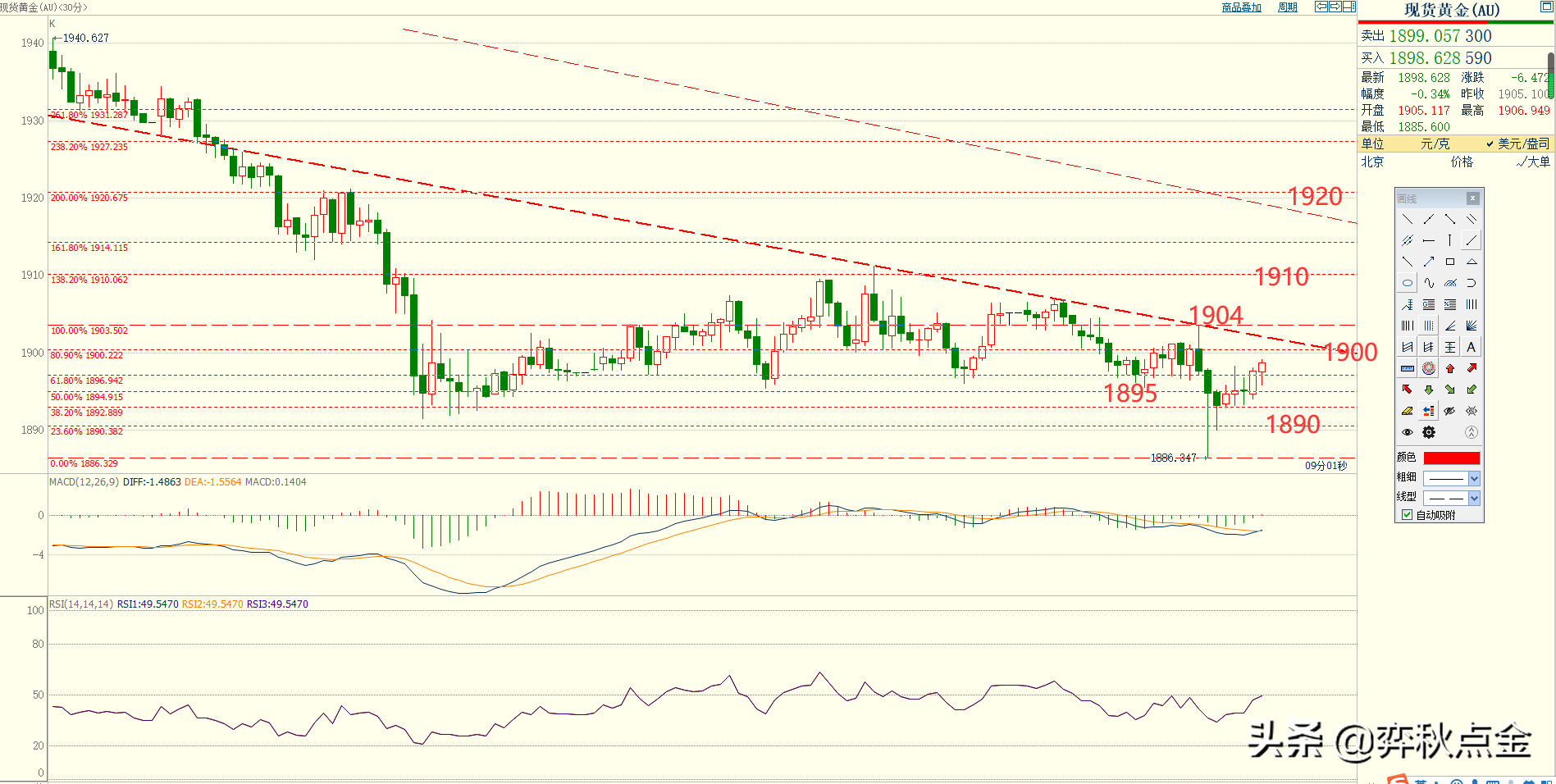Click the MACD(12,26,9) indicator label
The height and width of the screenshot is (784, 1556).
click(84, 482)
